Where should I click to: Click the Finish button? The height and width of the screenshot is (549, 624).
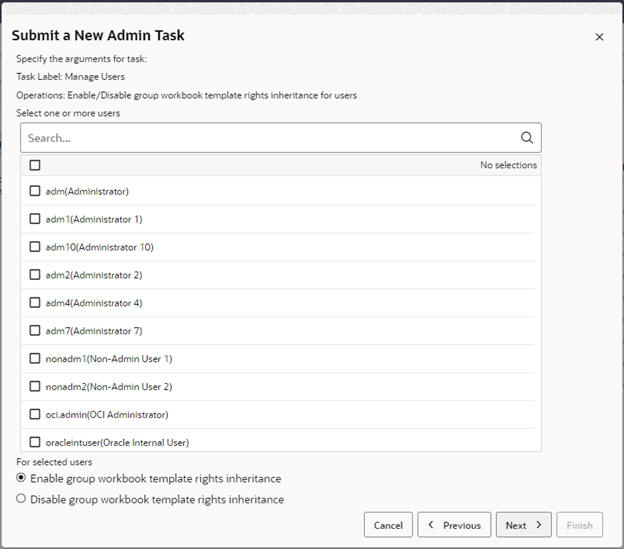tap(580, 525)
